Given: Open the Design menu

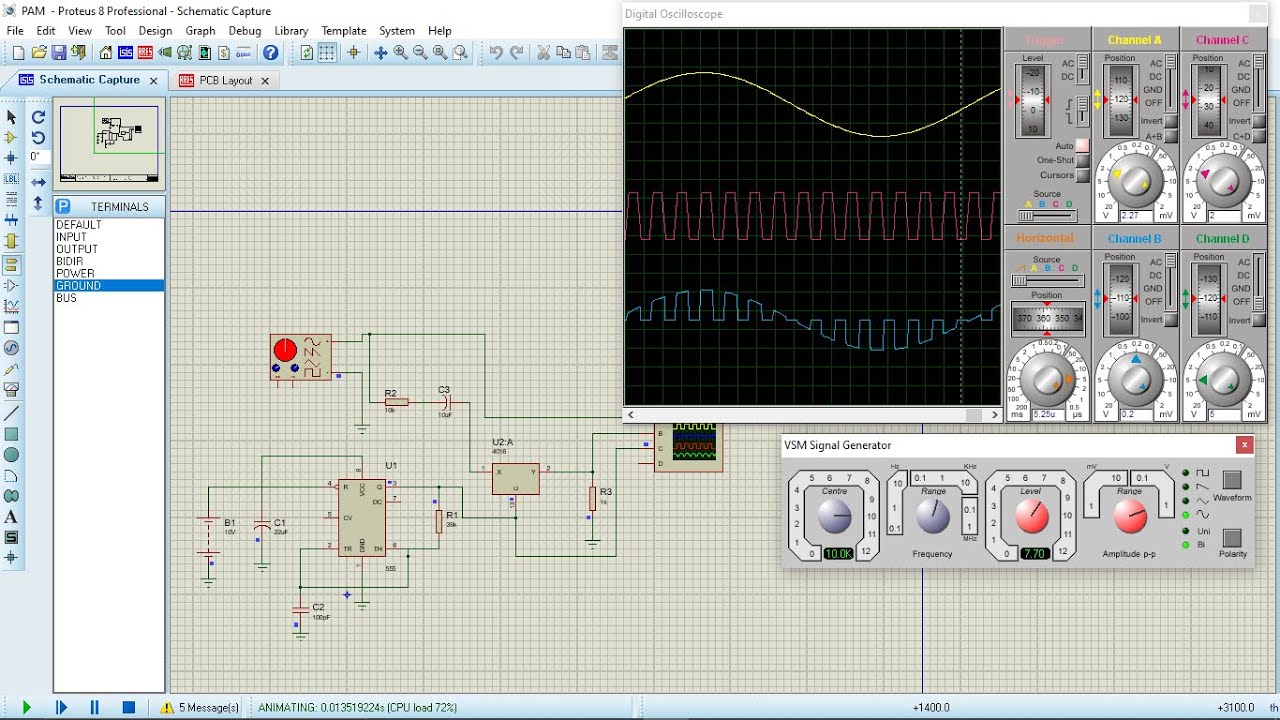Looking at the screenshot, I should 155,31.
